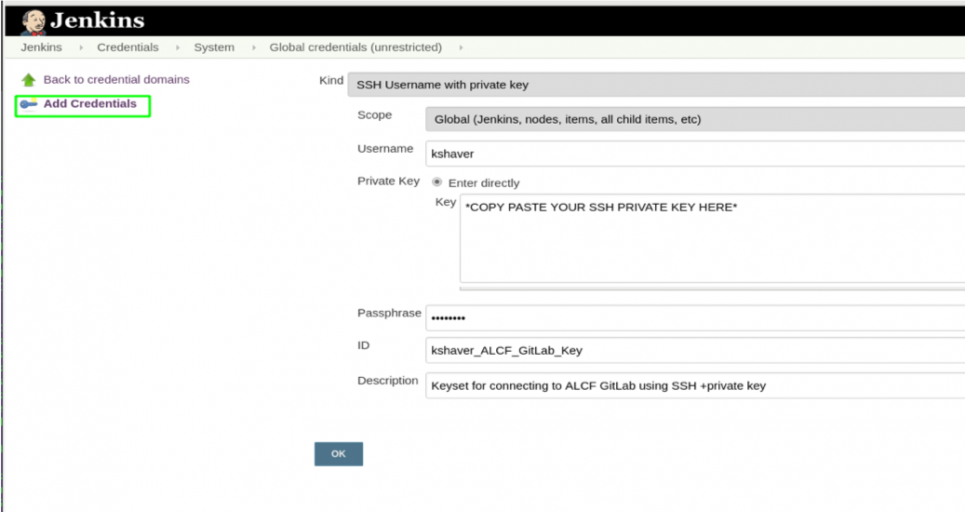Image resolution: width=965 pixels, height=512 pixels.
Task: Focus the Passphrase password field
Action: pos(694,318)
